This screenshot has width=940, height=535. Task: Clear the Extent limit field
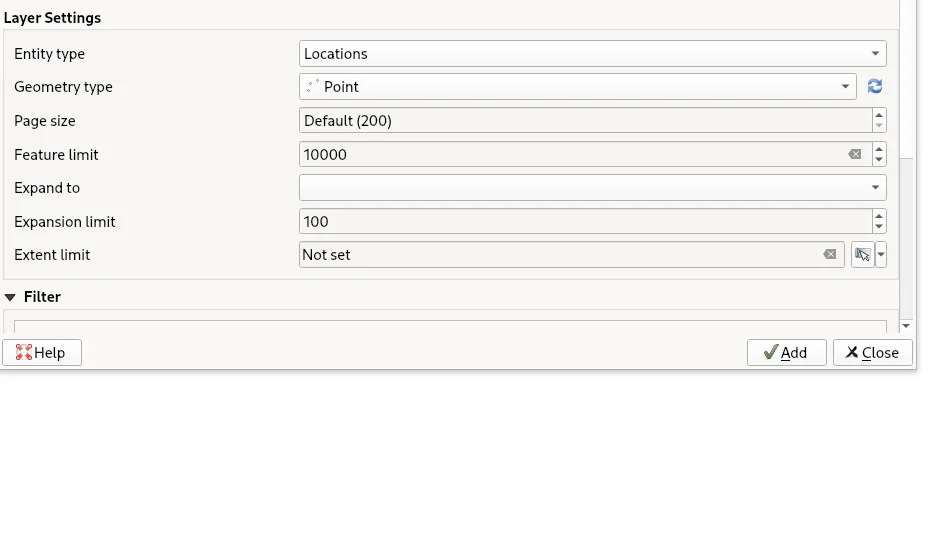830,255
